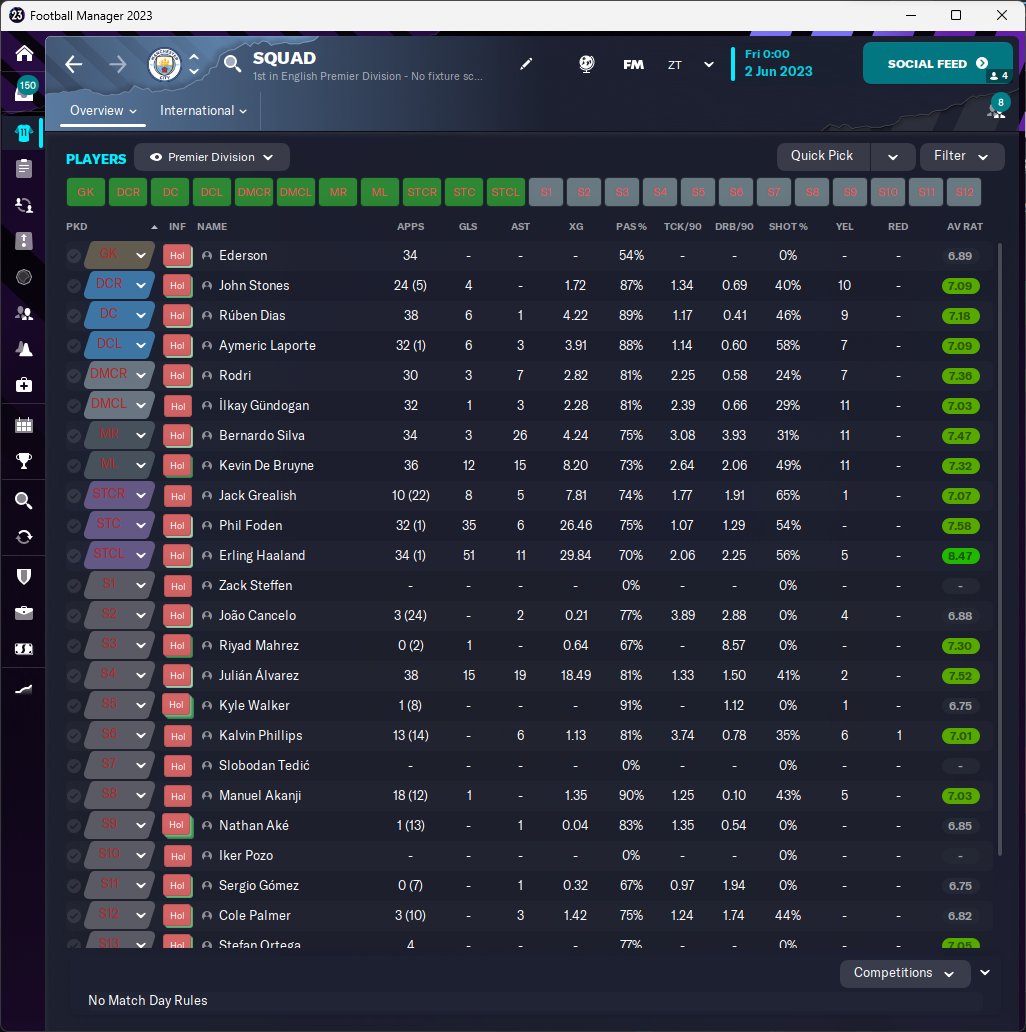Open STCL position dropdown for Erling Haaland
Screen dimensions: 1026x1032
pos(119,555)
